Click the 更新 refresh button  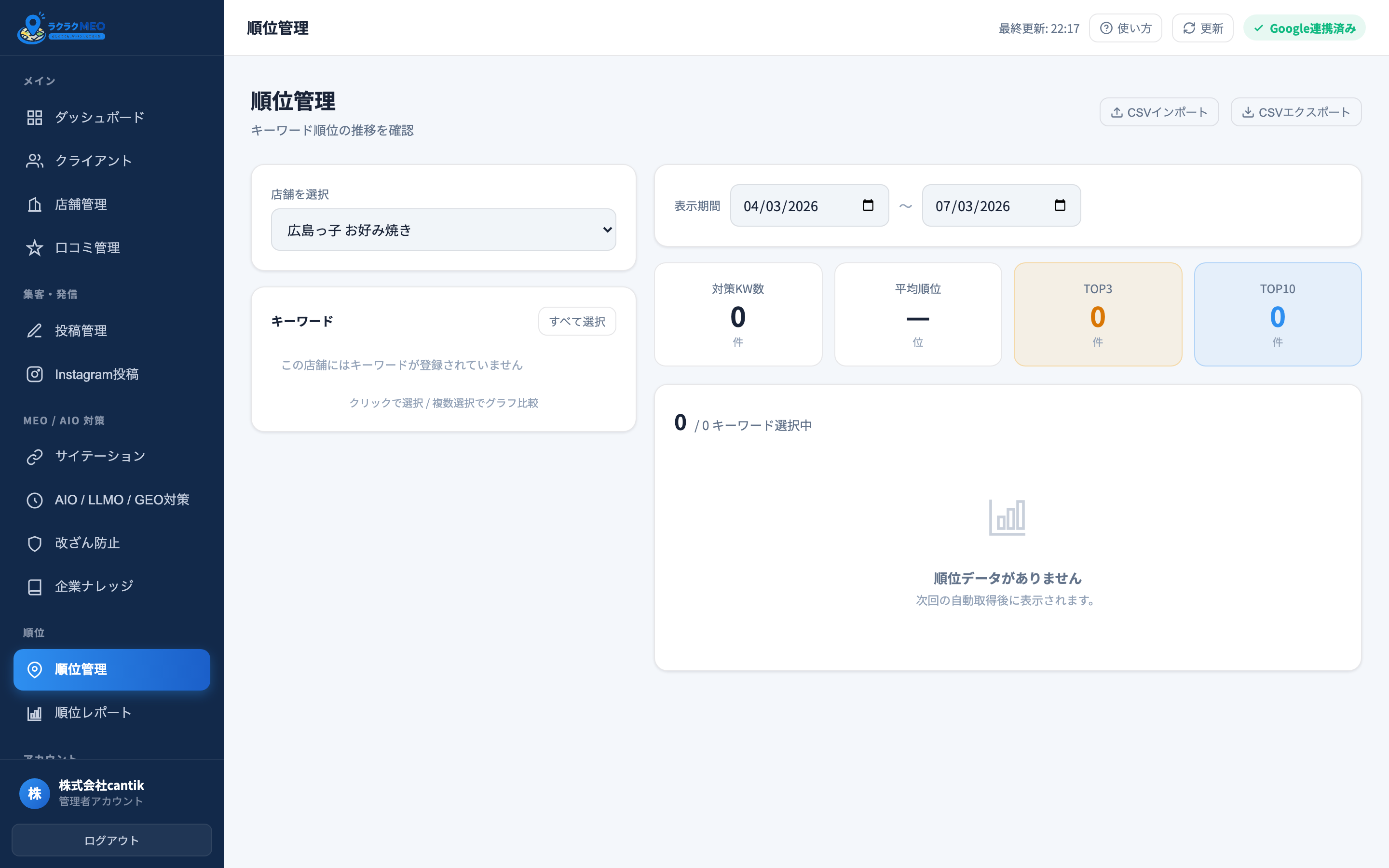(x=1202, y=28)
